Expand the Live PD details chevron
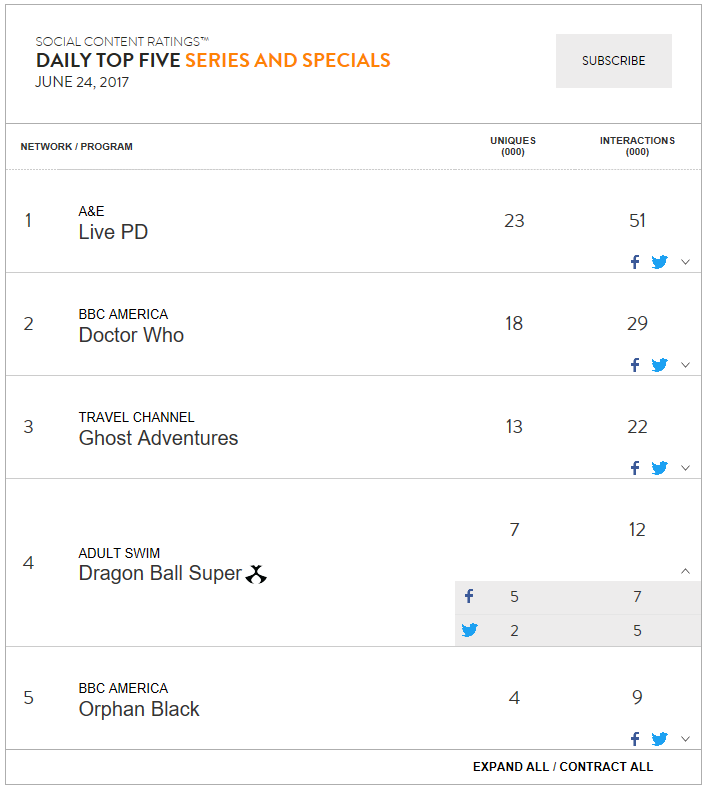 tap(685, 262)
